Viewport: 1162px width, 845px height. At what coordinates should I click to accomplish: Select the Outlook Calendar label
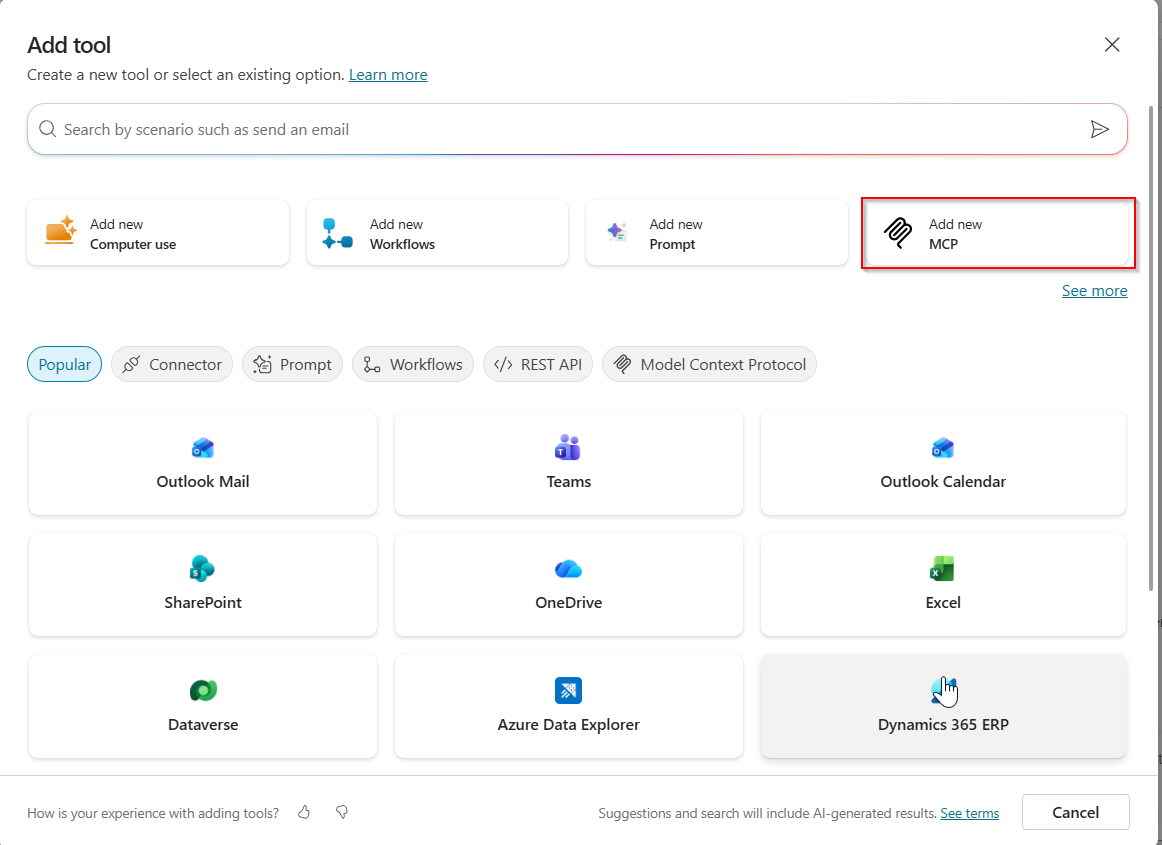(x=943, y=482)
